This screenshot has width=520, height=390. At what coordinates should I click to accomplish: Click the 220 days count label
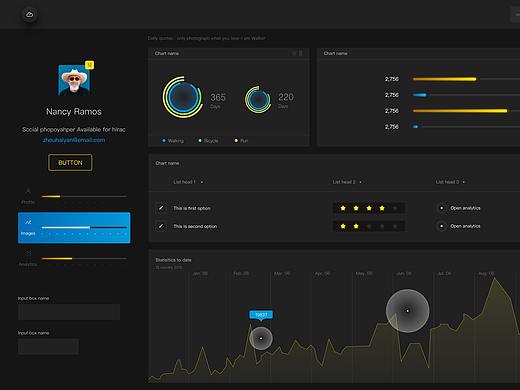[x=286, y=97]
